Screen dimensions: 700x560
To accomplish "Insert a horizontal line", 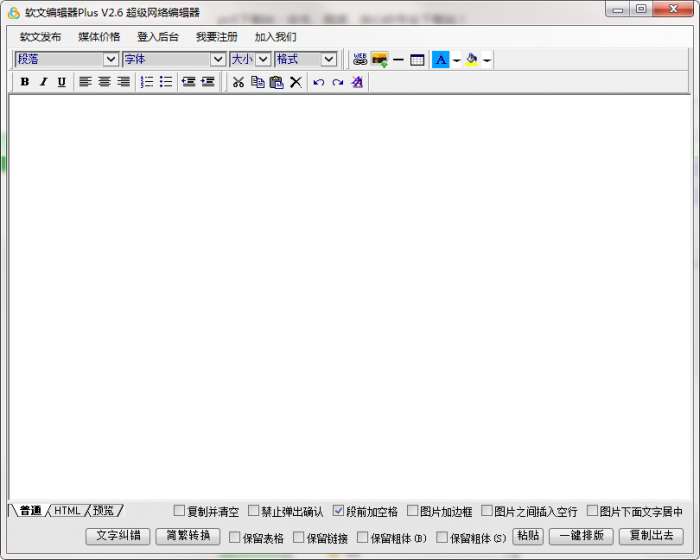I will tap(398, 60).
